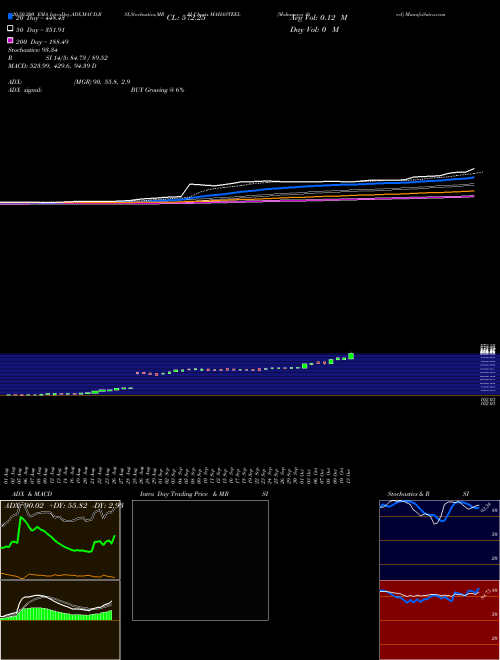
Task: Select the 50 Day average value text
Action: [x=40, y=30]
